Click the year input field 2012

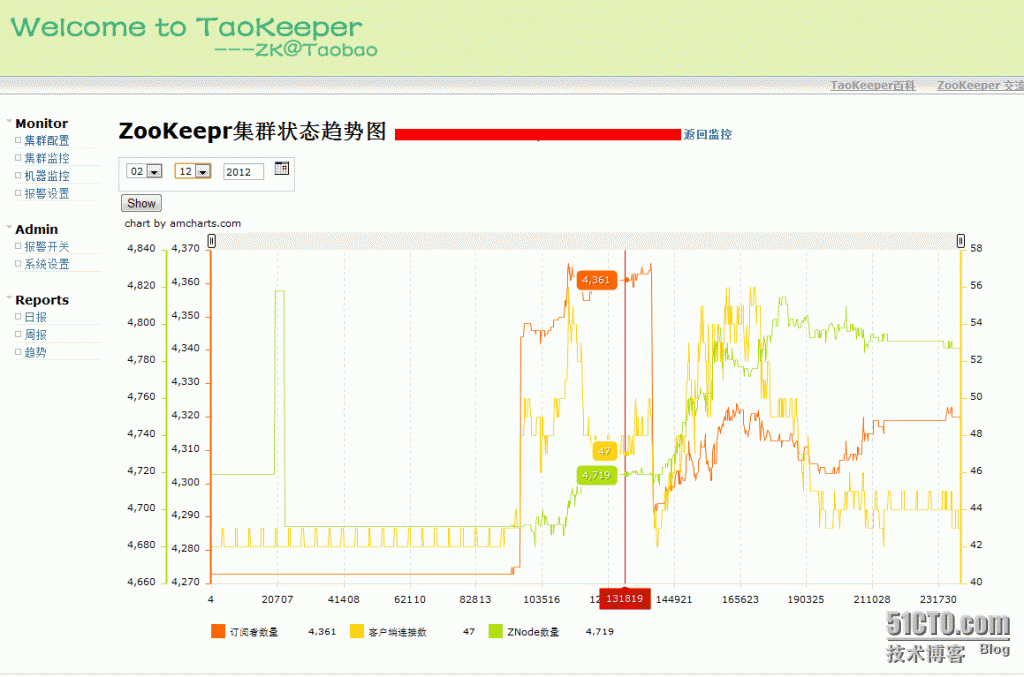click(244, 172)
